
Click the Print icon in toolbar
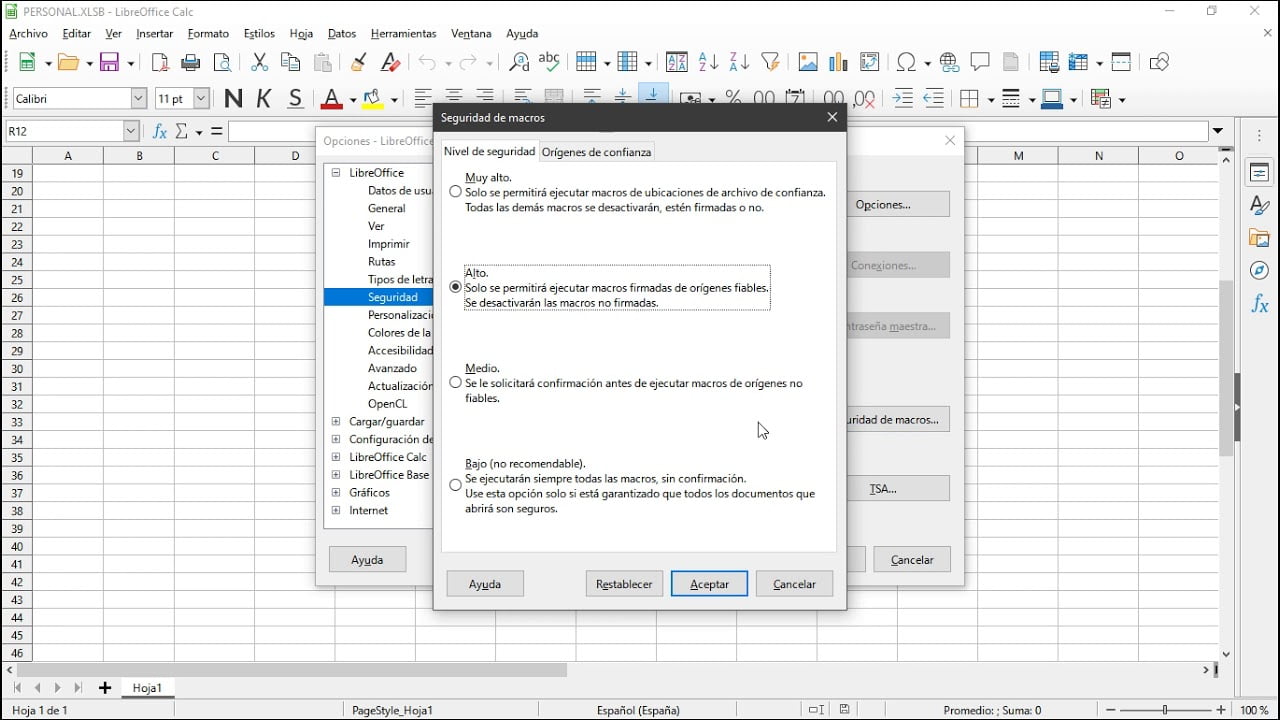point(191,62)
